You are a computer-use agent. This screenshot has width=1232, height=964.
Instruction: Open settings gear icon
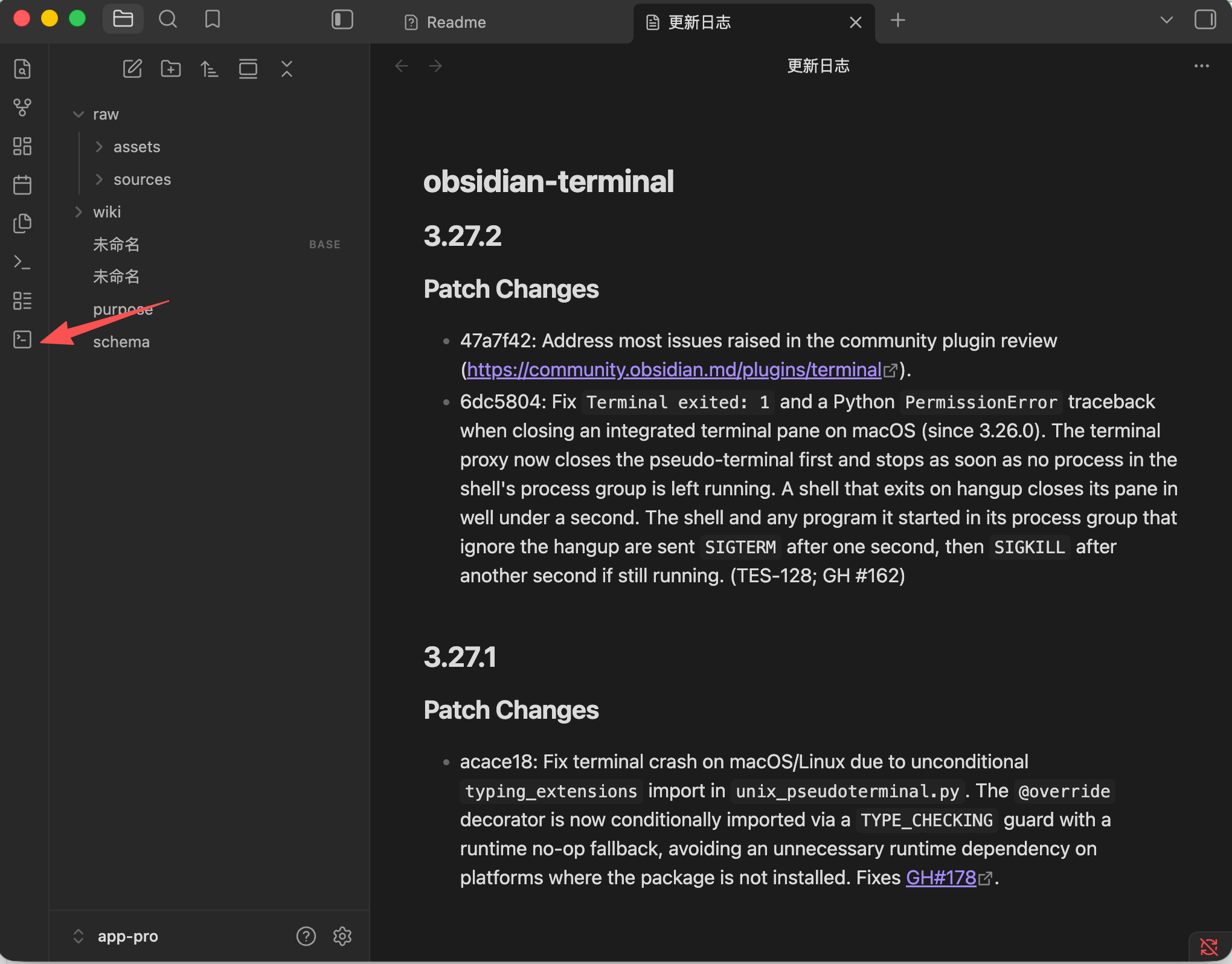pos(342,936)
